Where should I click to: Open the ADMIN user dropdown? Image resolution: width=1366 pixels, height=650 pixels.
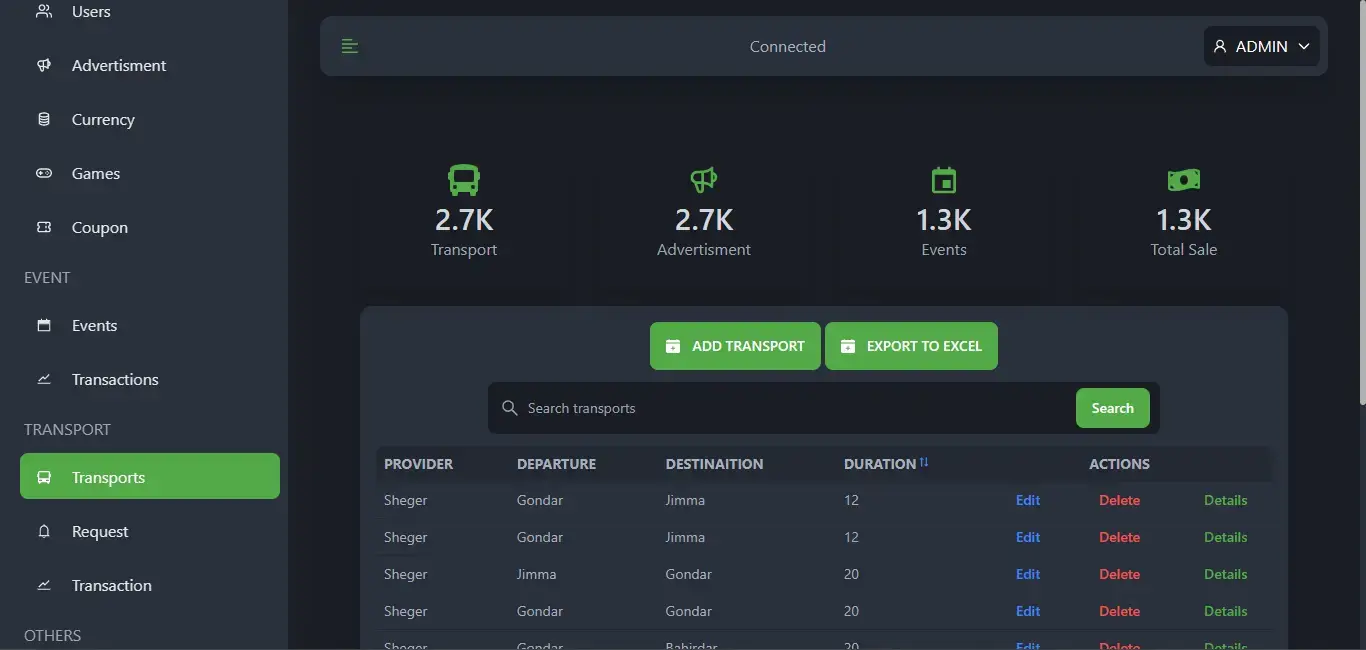[1261, 46]
